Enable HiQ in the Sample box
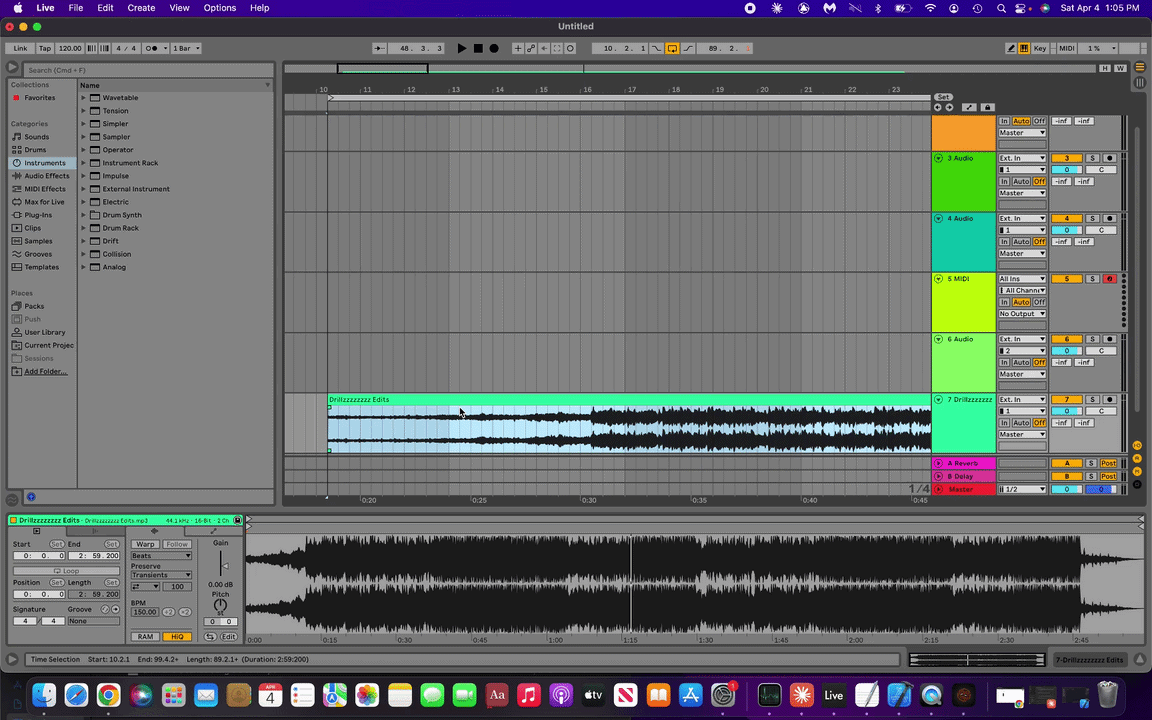1152x720 pixels. [x=177, y=636]
